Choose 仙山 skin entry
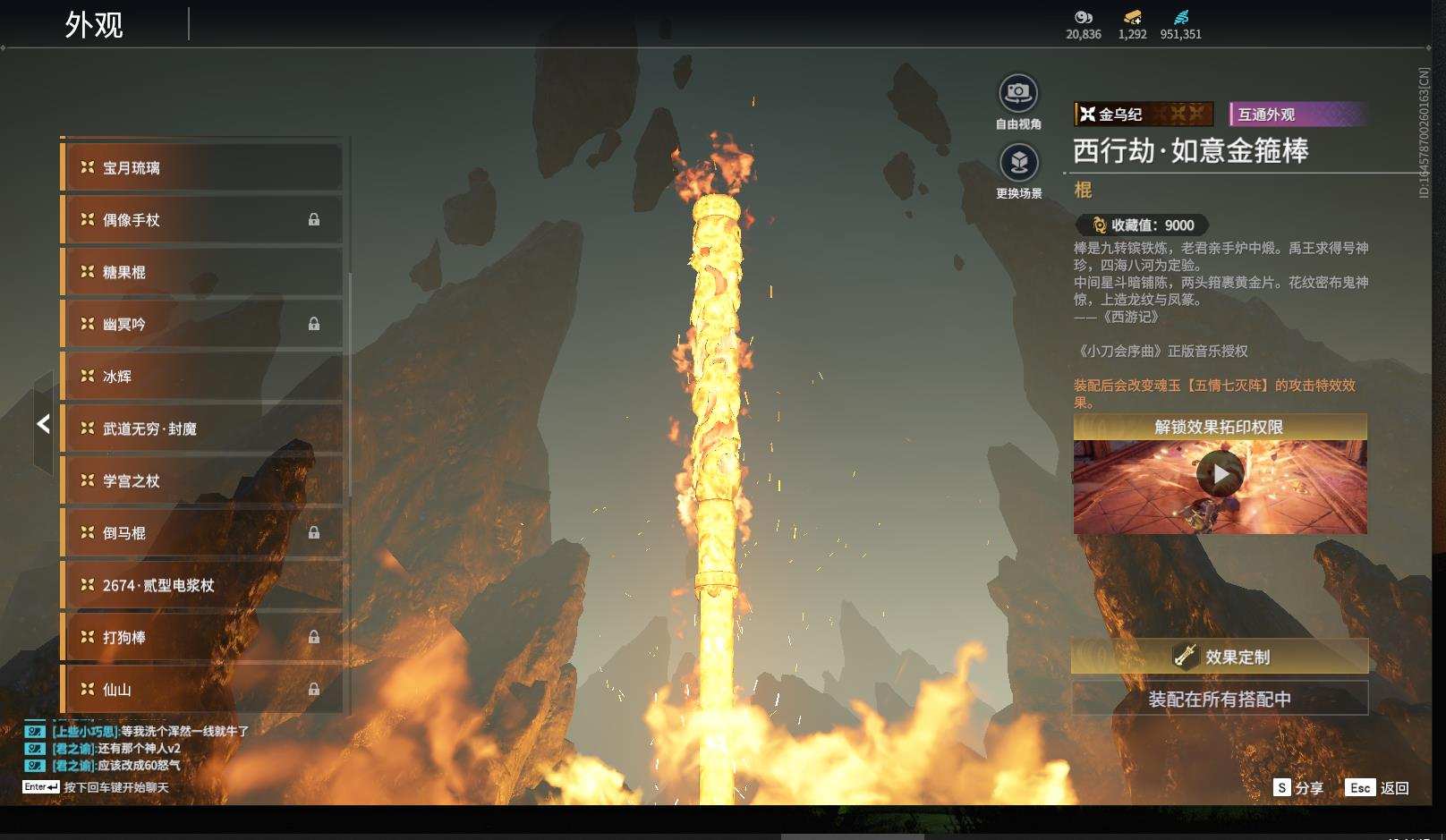The height and width of the screenshot is (840, 1446). point(202,689)
